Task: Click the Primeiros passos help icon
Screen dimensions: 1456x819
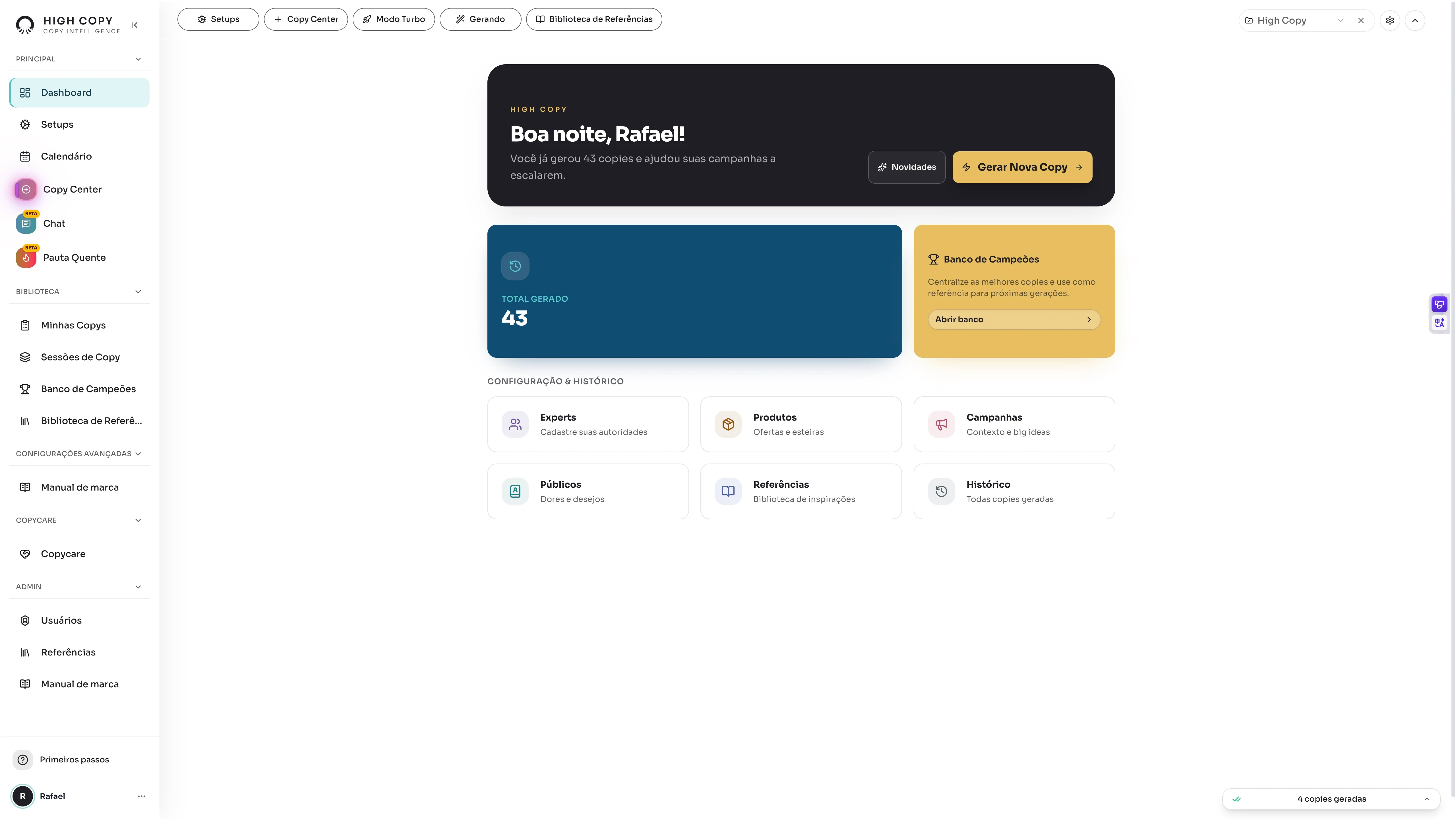Action: click(x=23, y=760)
